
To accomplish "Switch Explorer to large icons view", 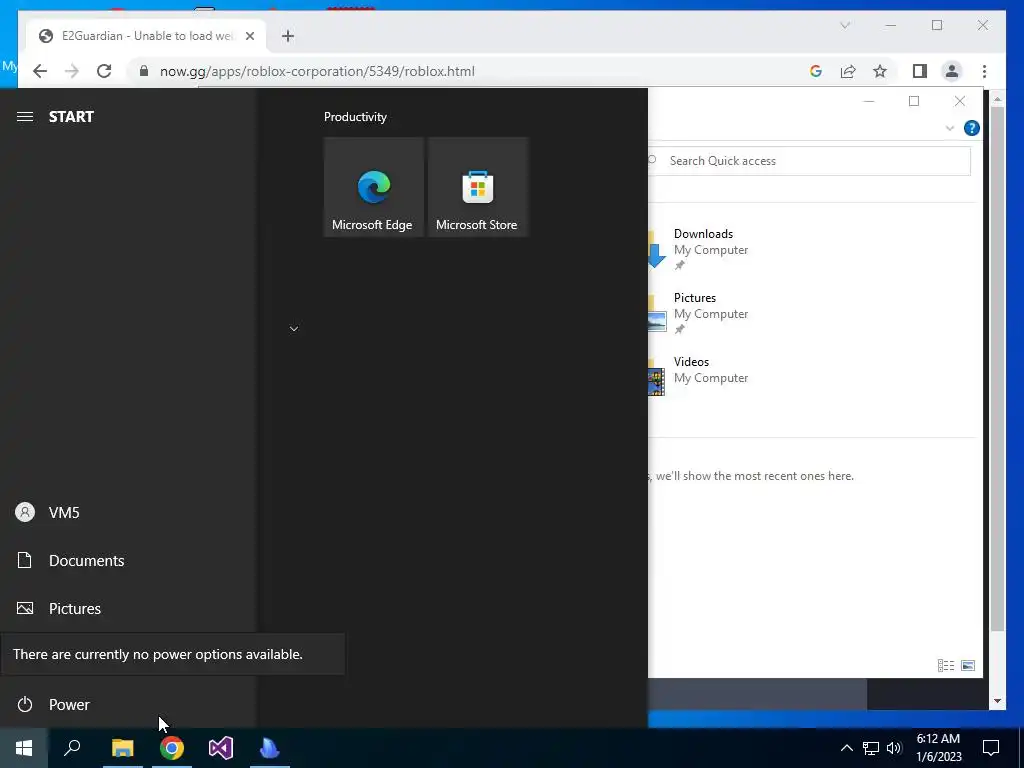I will [x=968, y=665].
